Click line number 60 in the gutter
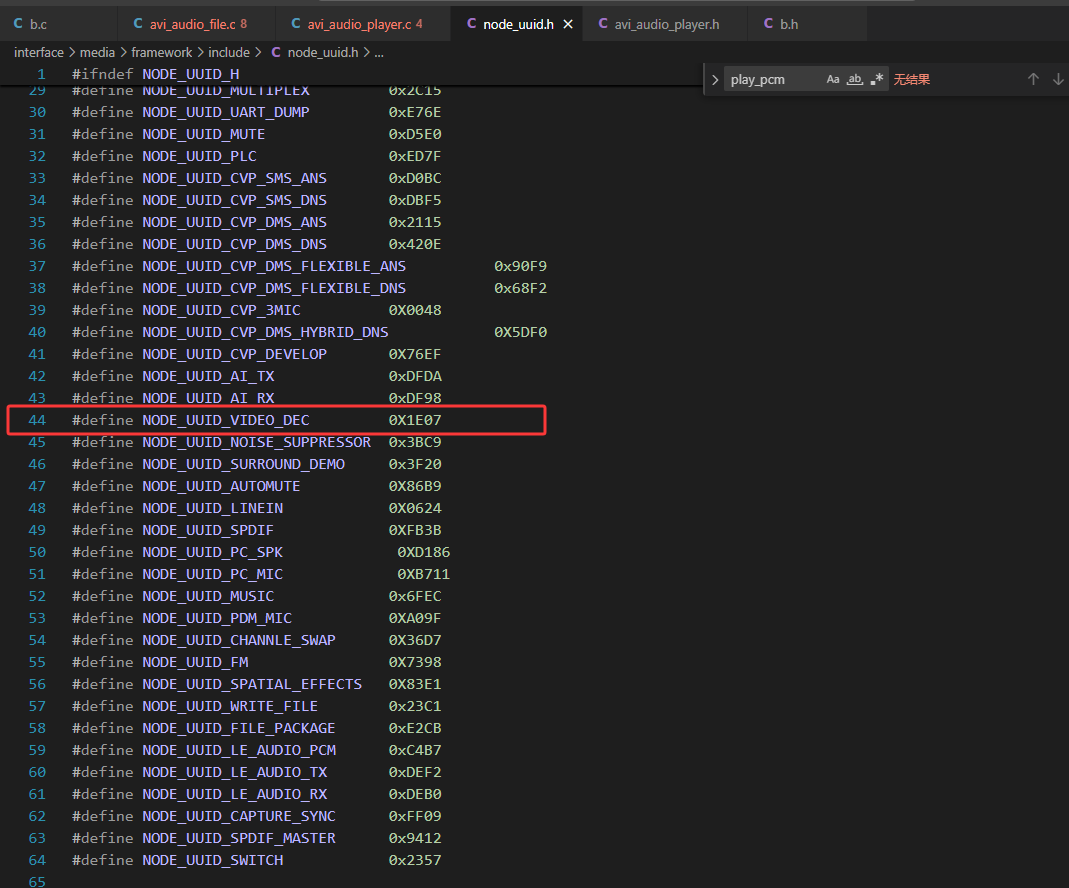The width and height of the screenshot is (1069, 888). [37, 772]
